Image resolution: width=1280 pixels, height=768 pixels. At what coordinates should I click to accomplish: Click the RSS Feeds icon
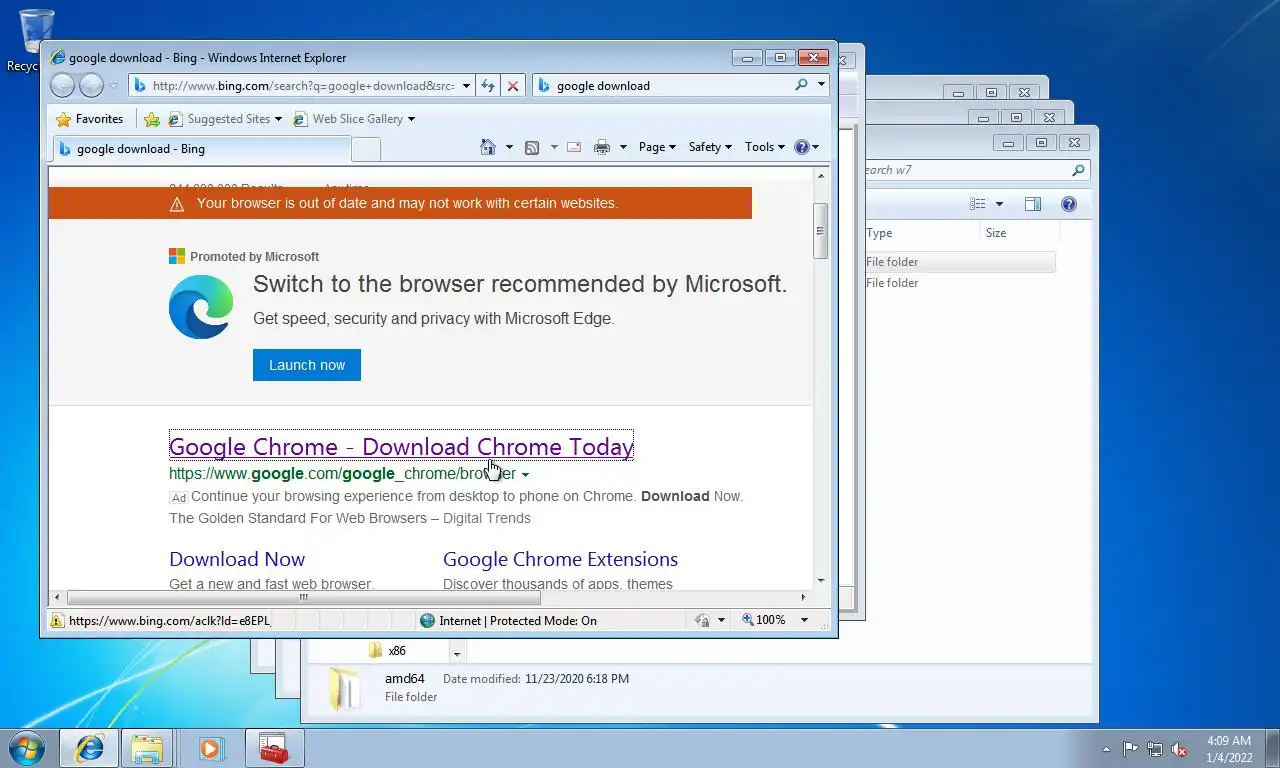point(532,147)
